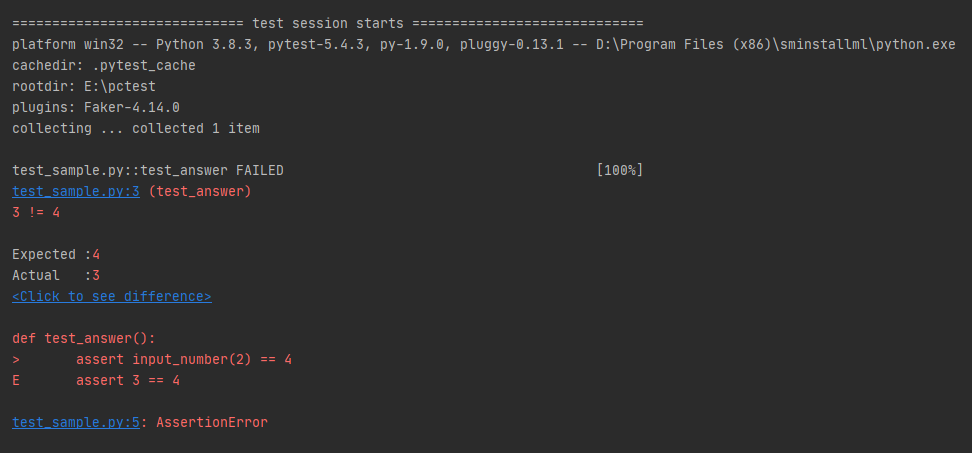Click the 'rootdir: E:\pctest' line
Image resolution: width=972 pixels, height=453 pixels.
point(84,86)
